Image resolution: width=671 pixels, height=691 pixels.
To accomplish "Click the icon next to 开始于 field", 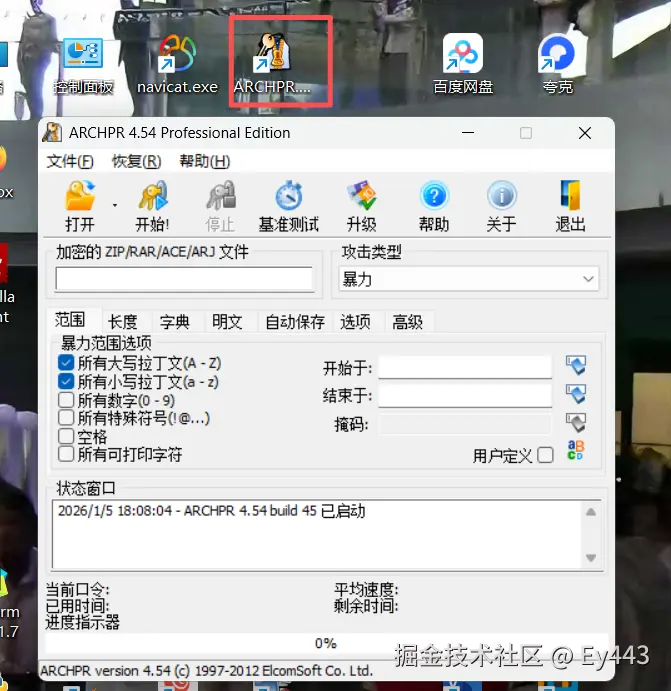I will 576,365.
